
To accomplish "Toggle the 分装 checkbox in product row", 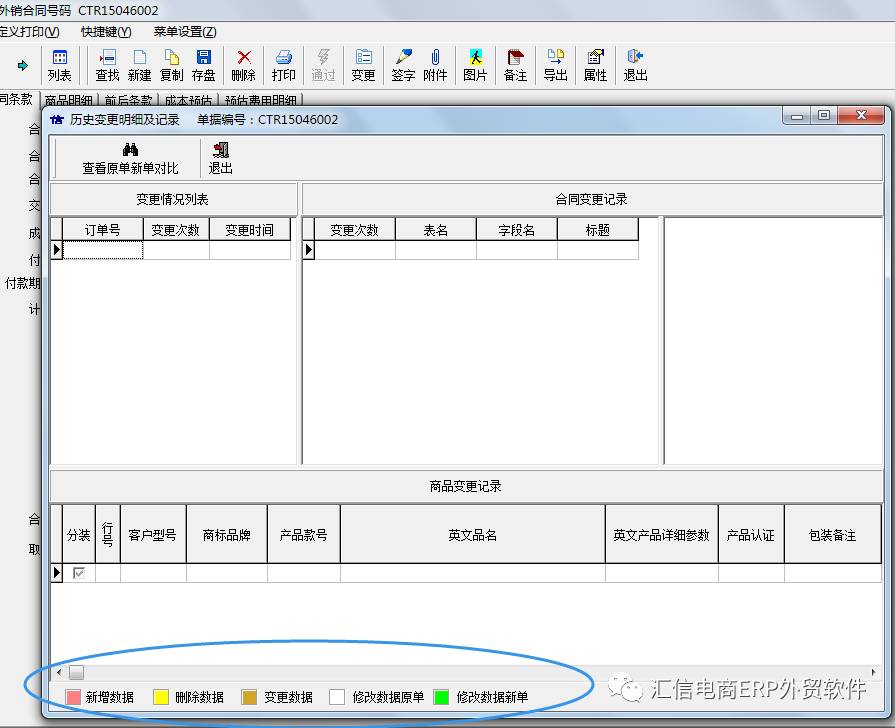I will 78,573.
